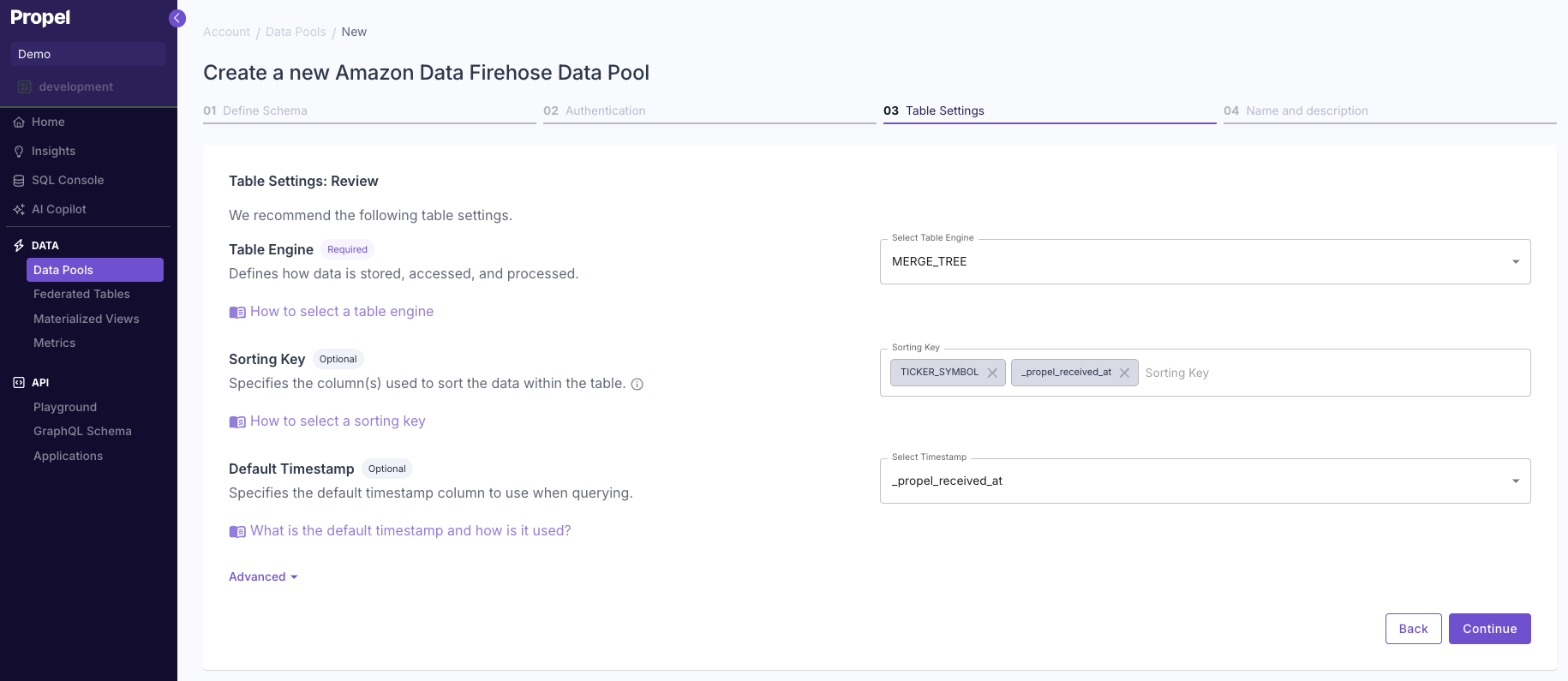Click the 'Required' badge next to Table Engine

[x=347, y=249]
